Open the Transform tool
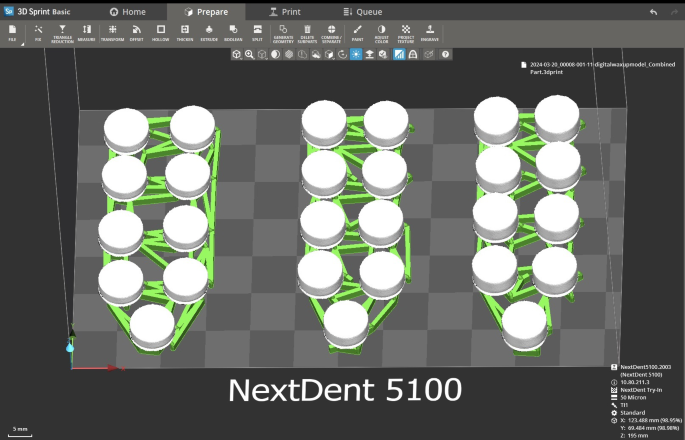The height and width of the screenshot is (440, 685). coord(112,33)
